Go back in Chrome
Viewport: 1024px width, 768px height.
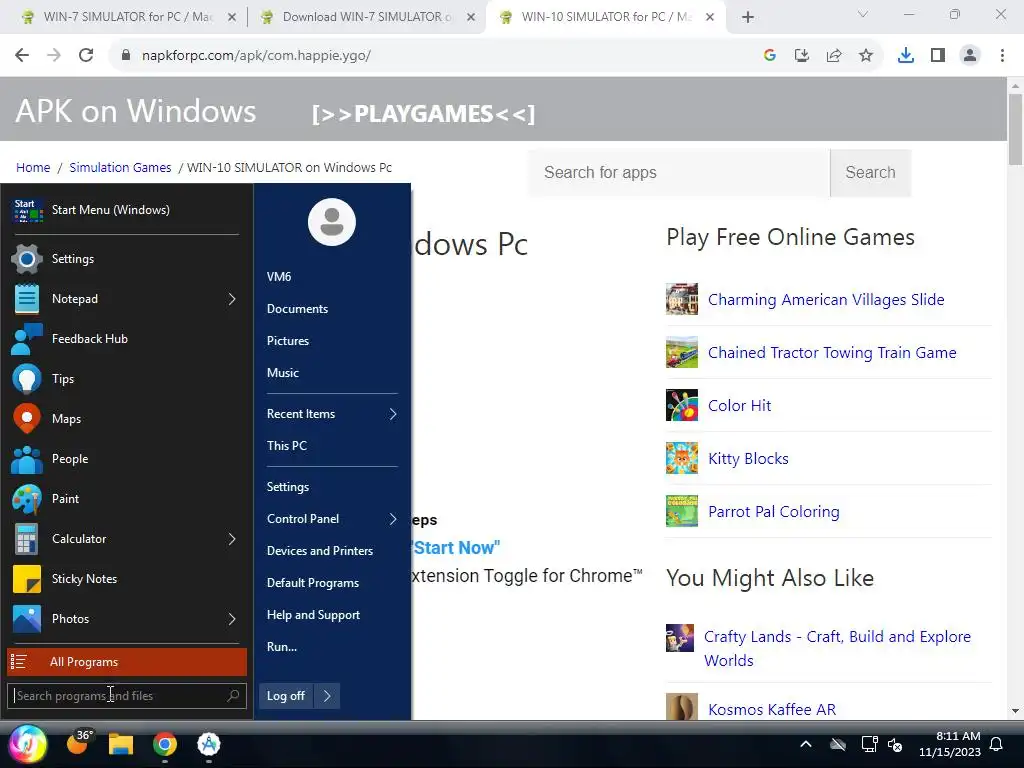(x=22, y=55)
